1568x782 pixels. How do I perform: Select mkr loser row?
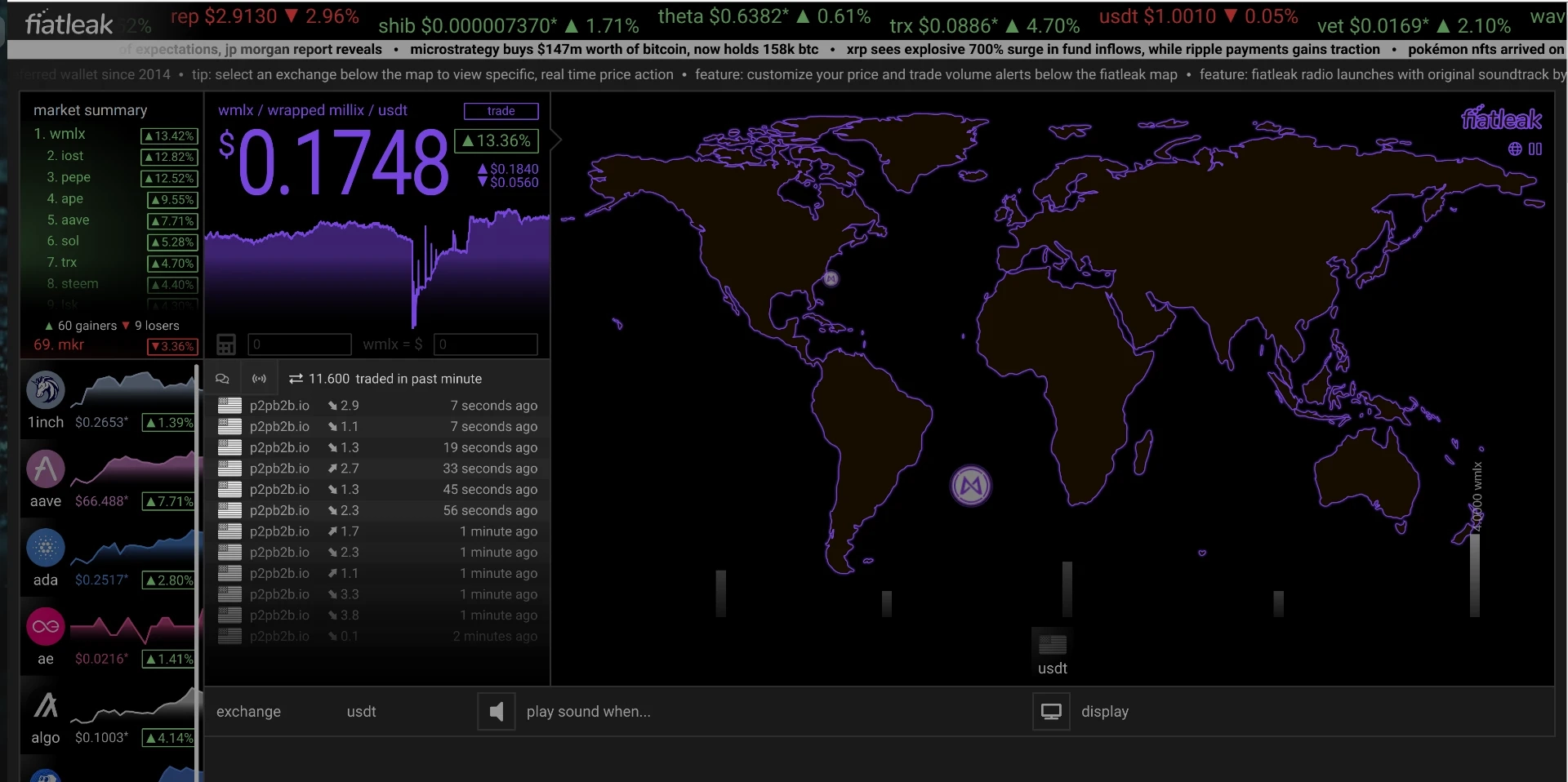click(114, 345)
